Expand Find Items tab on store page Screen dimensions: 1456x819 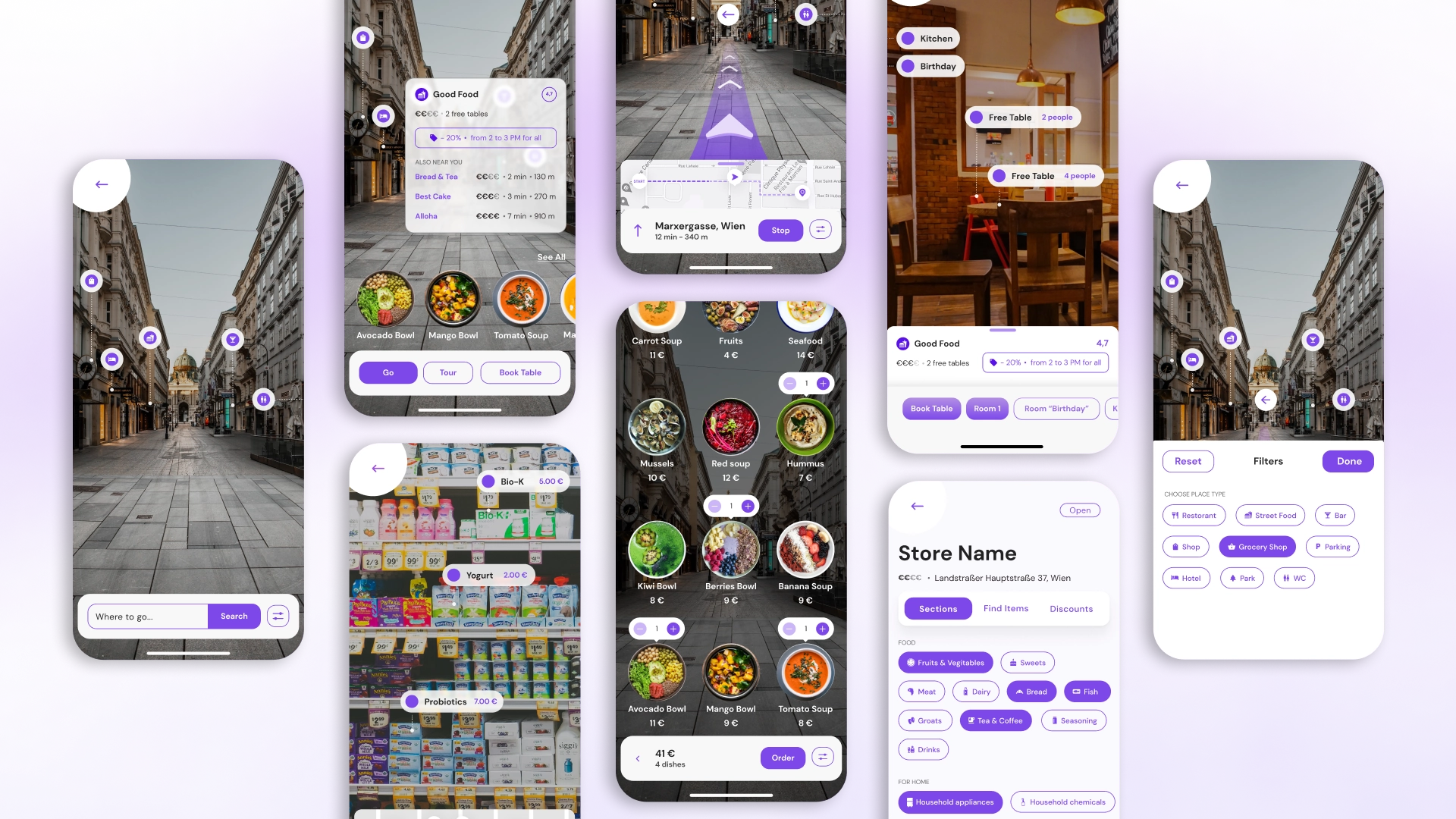pos(1006,608)
